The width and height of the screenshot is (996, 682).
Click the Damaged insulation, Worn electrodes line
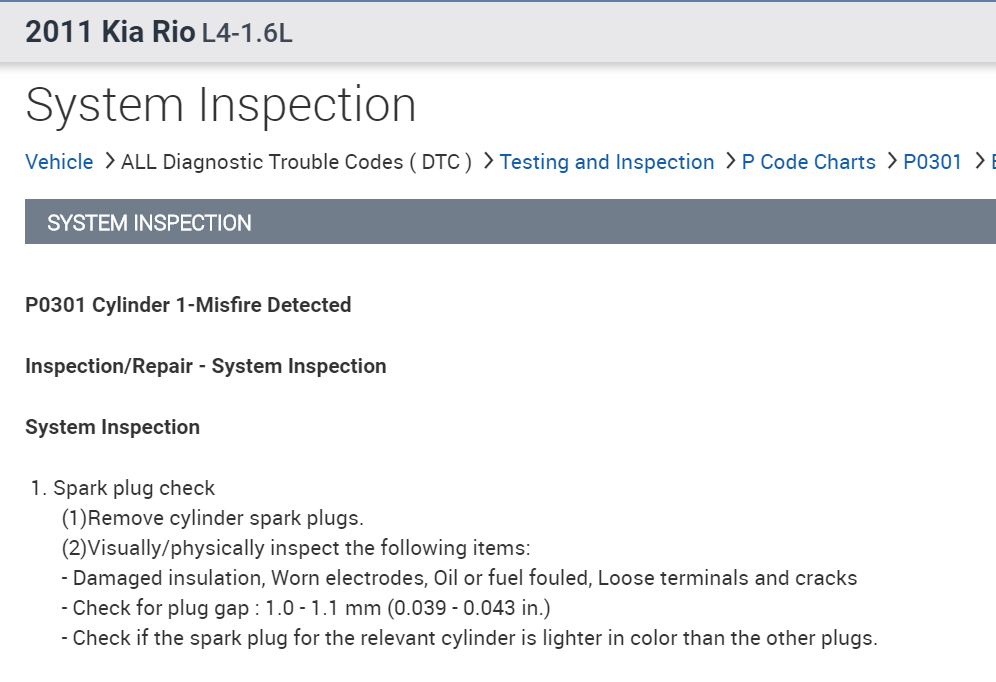coord(465,578)
